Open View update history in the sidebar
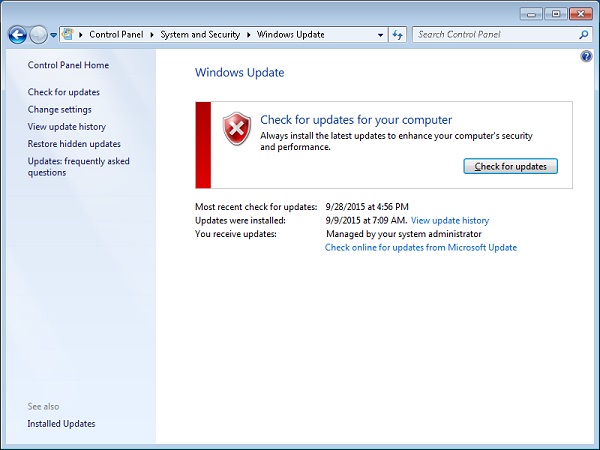Viewport: 600px width, 450px height. (x=67, y=127)
